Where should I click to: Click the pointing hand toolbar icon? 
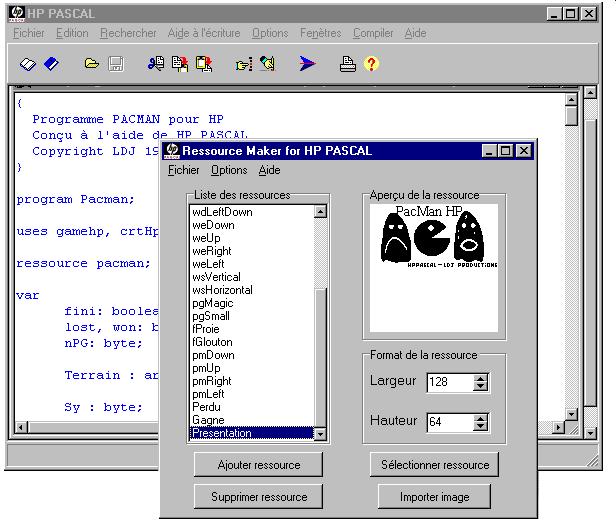[244, 64]
